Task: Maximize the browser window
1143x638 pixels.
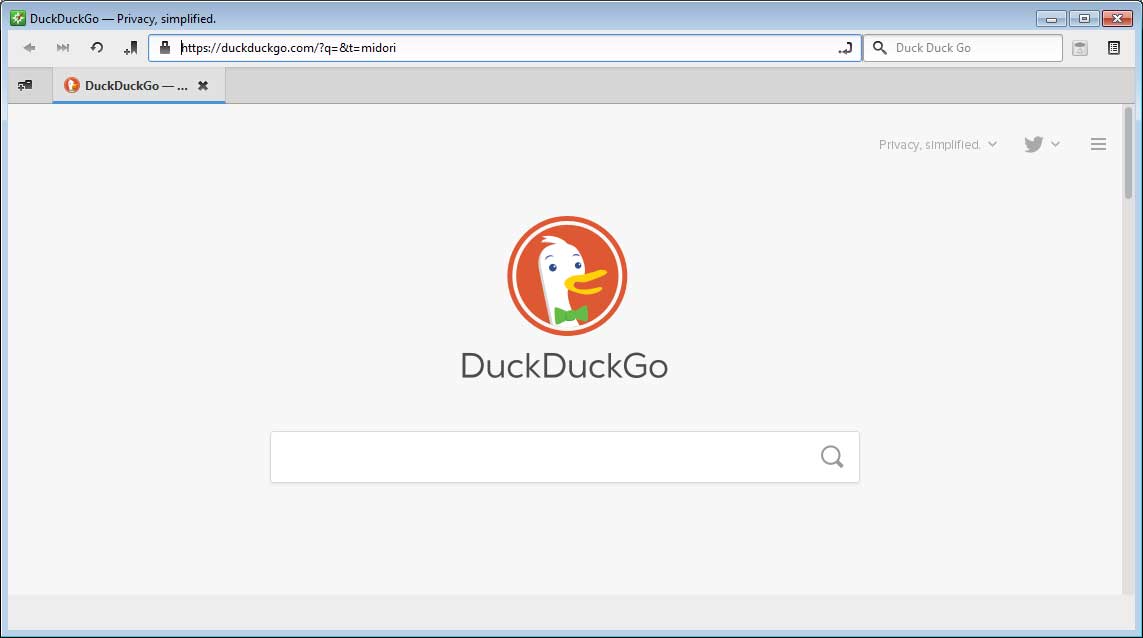Action: (x=1084, y=18)
